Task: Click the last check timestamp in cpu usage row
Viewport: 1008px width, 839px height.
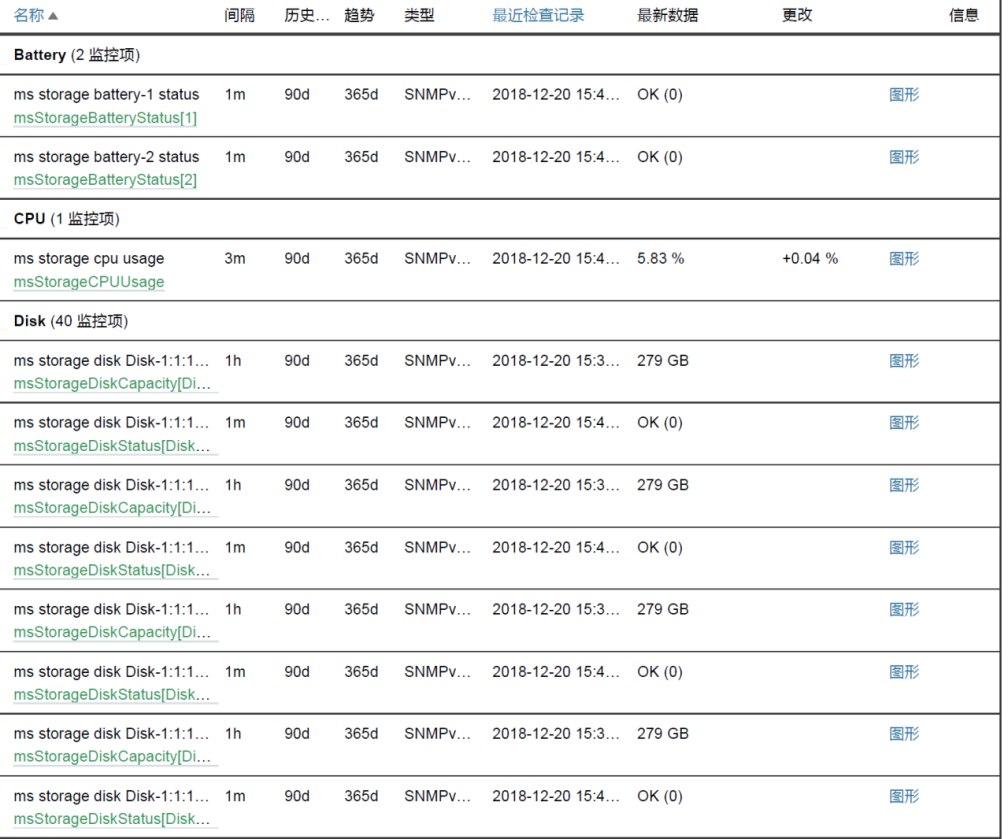Action: point(555,258)
